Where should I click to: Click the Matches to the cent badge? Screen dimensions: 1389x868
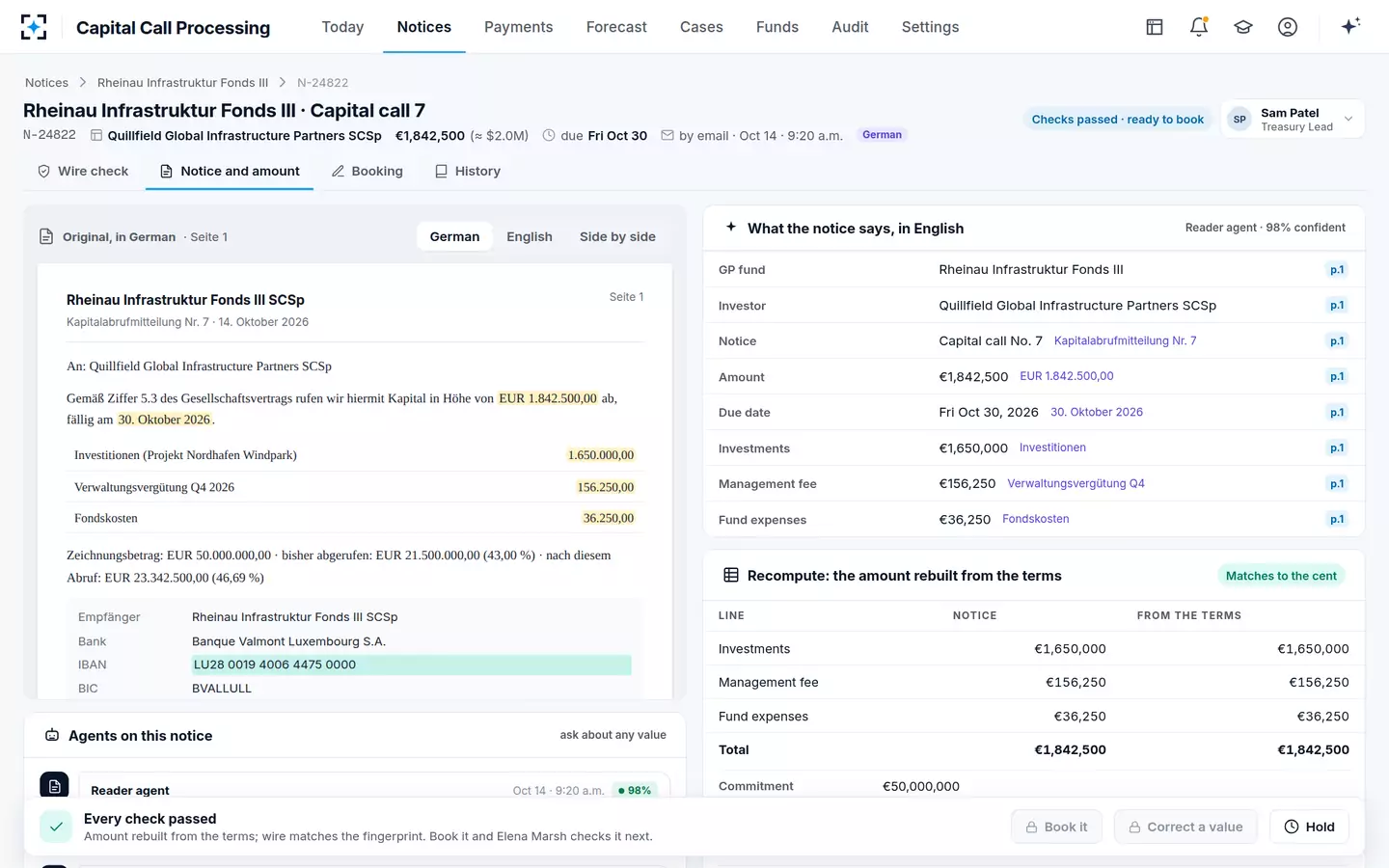pos(1281,576)
